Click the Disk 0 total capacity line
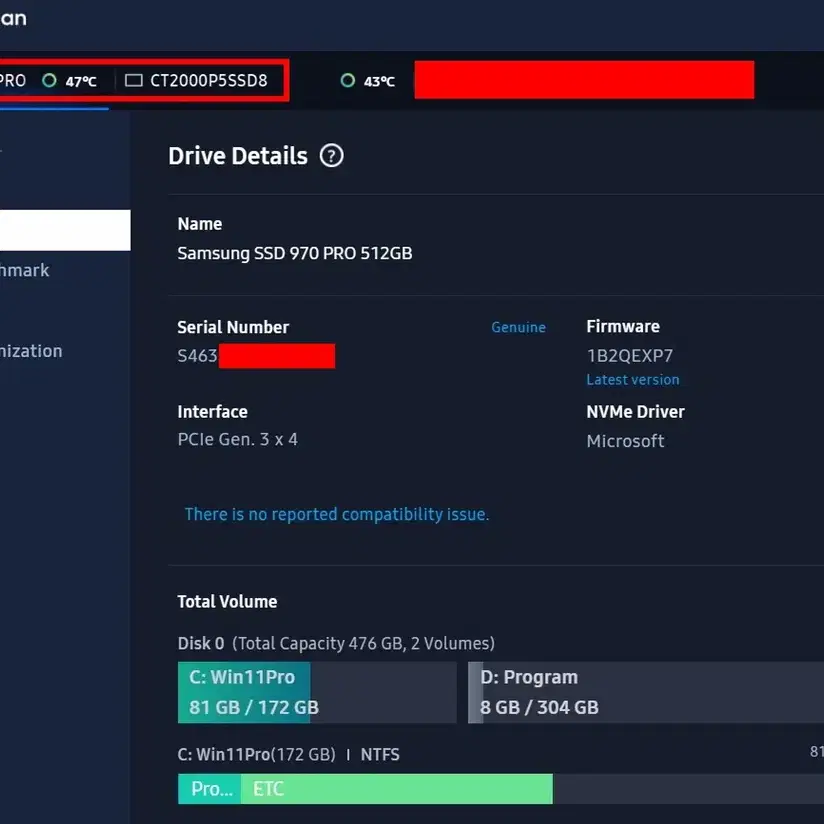Viewport: 824px width, 824px height. [336, 643]
